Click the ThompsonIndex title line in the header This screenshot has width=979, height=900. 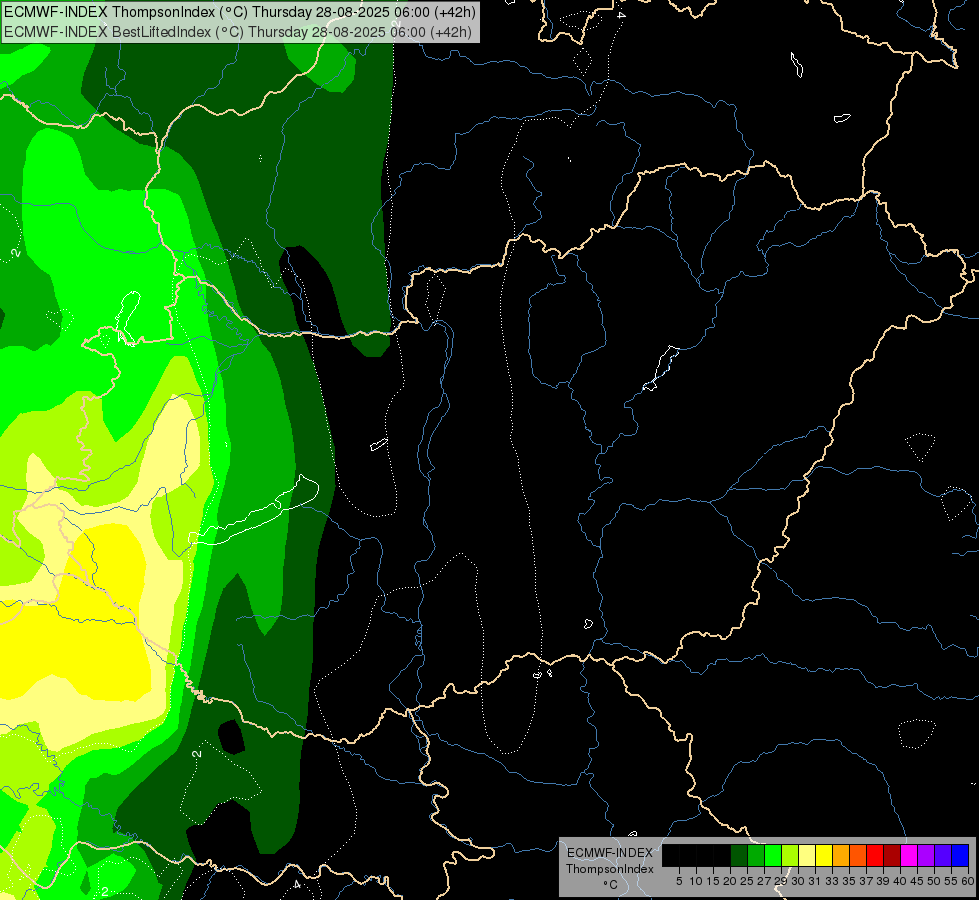(x=240, y=12)
